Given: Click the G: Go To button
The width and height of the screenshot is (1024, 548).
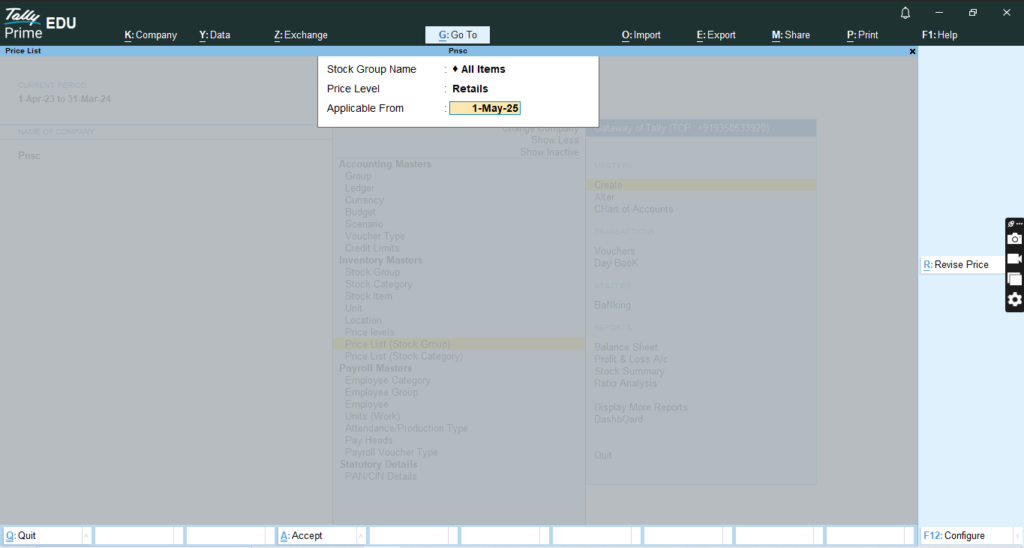Looking at the screenshot, I should (x=457, y=35).
